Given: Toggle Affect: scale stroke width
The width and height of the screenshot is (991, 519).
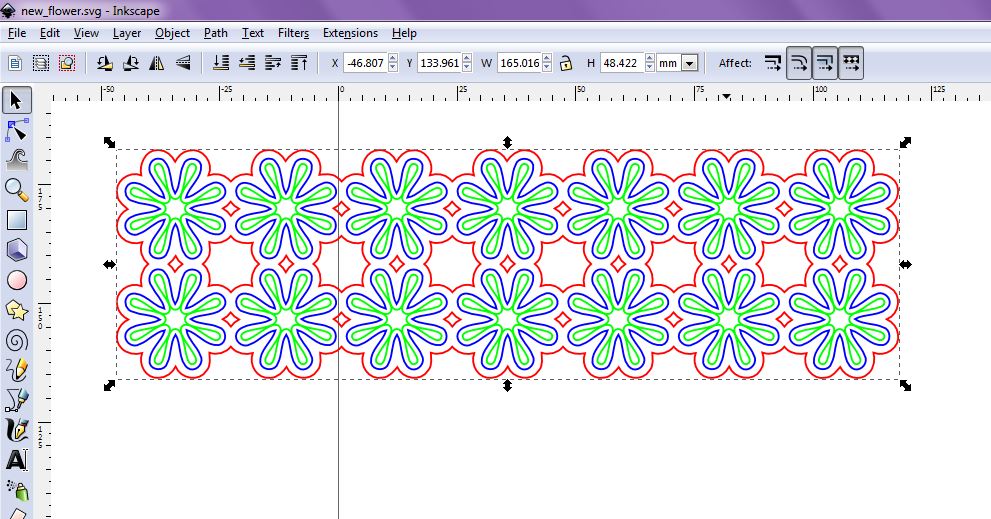Looking at the screenshot, I should [773, 63].
